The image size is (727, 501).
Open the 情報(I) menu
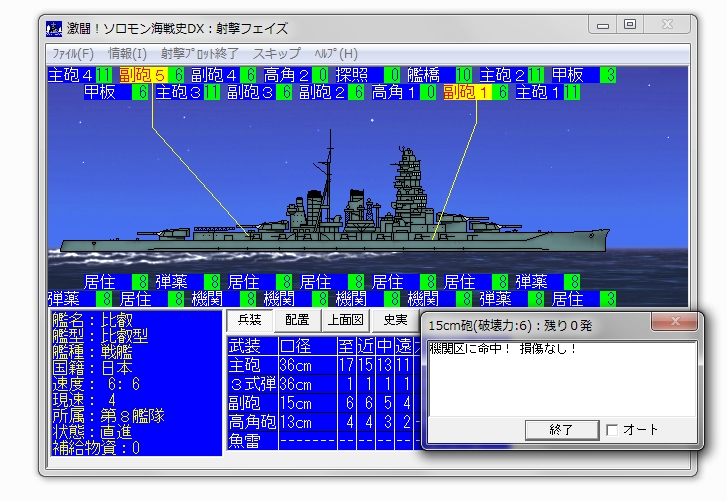[127, 54]
